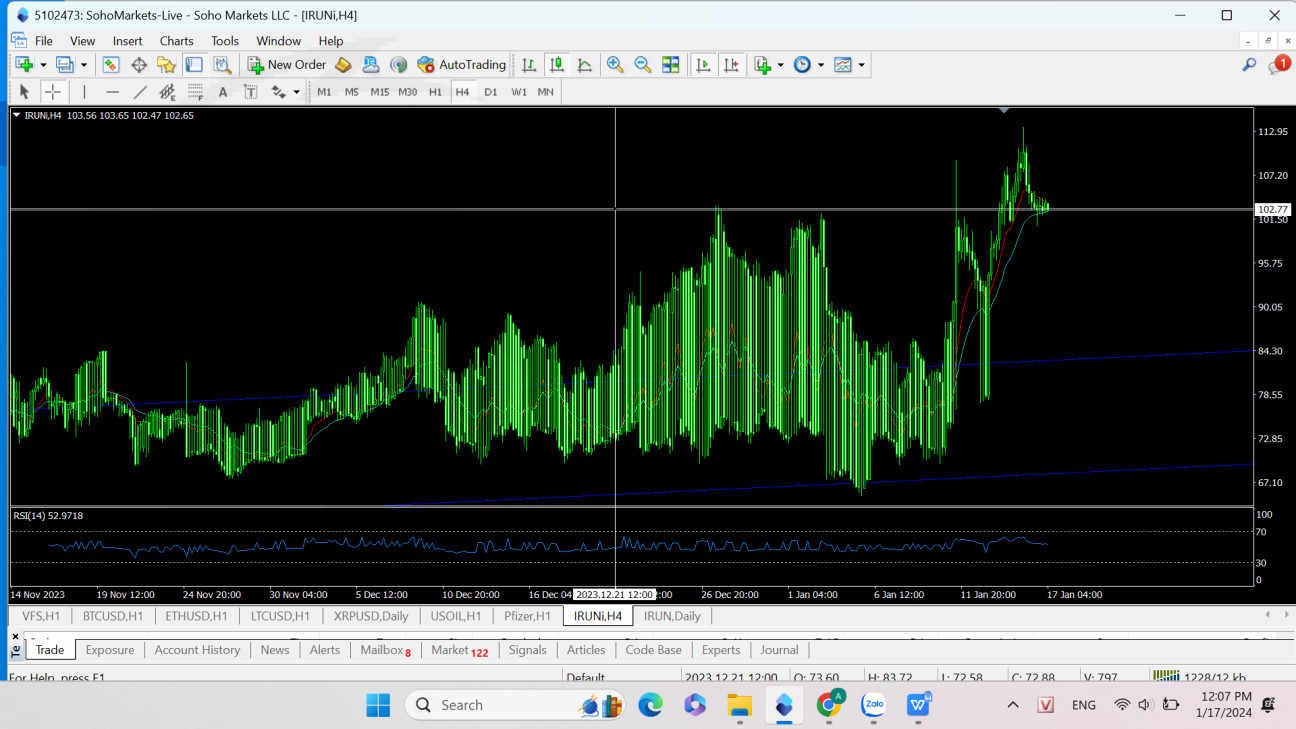Expand the profiles dropdown arrow
Image resolution: width=1296 pixels, height=729 pixels.
[x=84, y=65]
